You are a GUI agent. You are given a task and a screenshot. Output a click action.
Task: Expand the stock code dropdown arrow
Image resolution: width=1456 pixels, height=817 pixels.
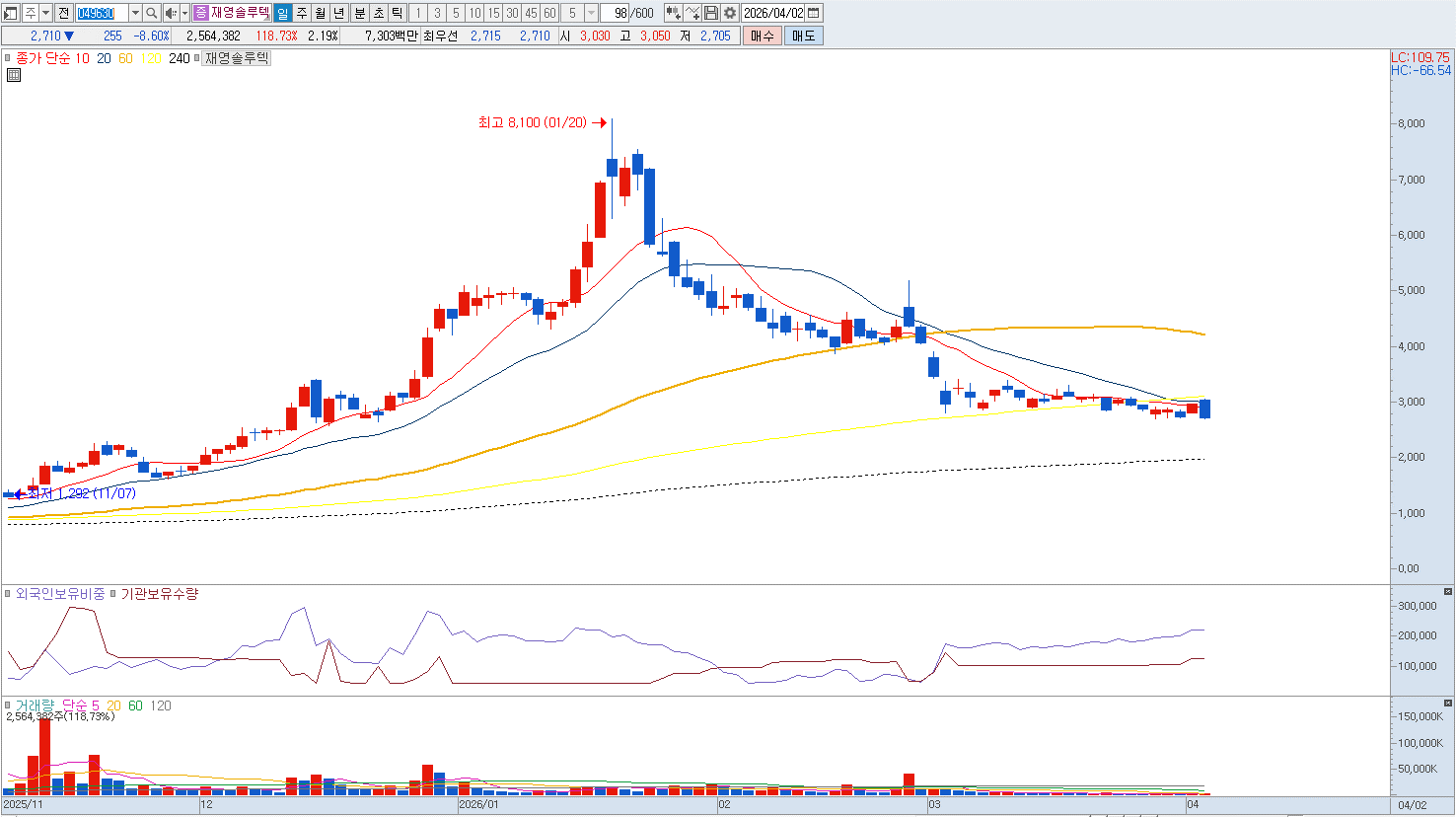(x=135, y=13)
